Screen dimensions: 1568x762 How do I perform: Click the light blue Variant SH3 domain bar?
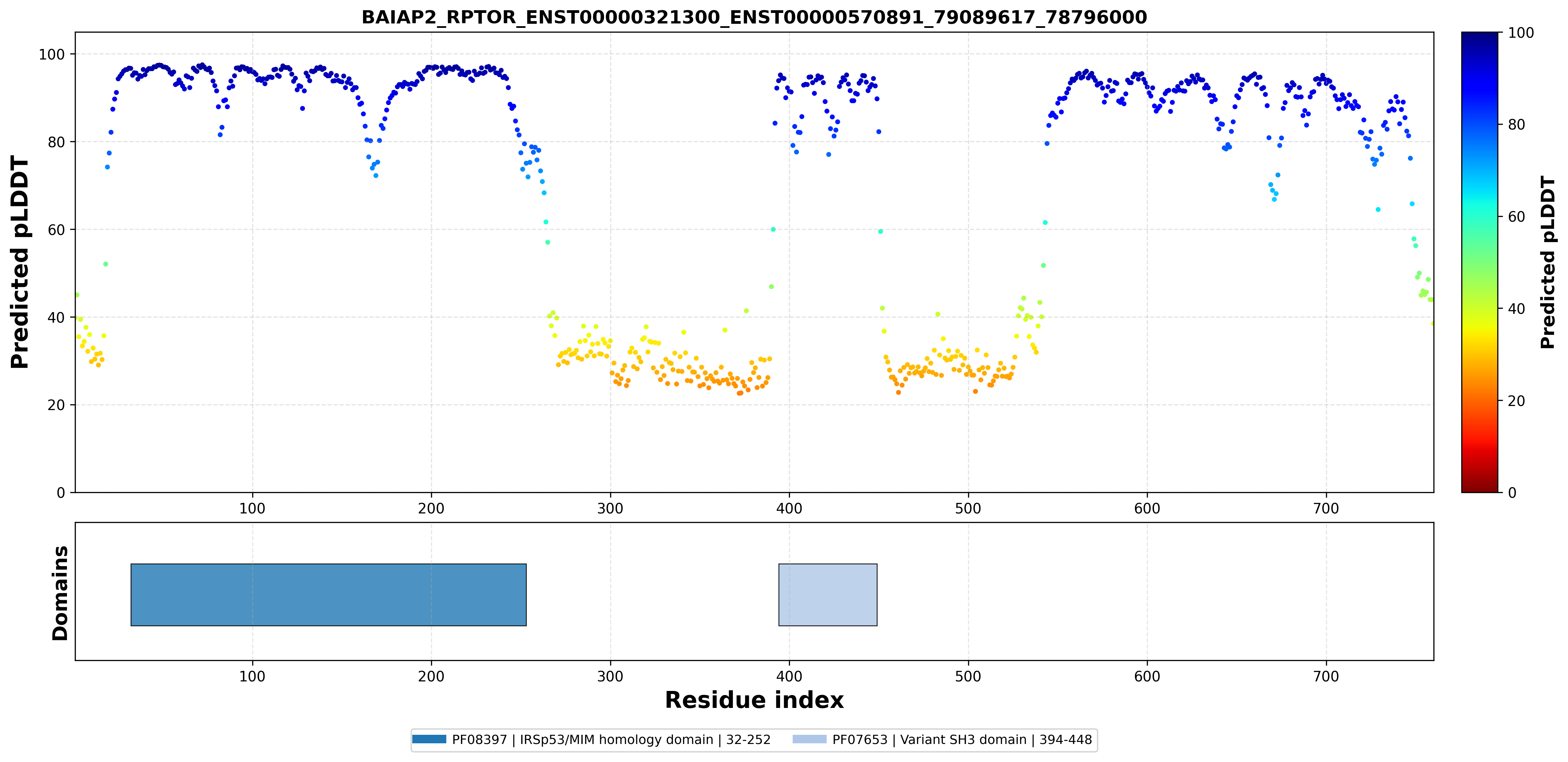(x=828, y=594)
